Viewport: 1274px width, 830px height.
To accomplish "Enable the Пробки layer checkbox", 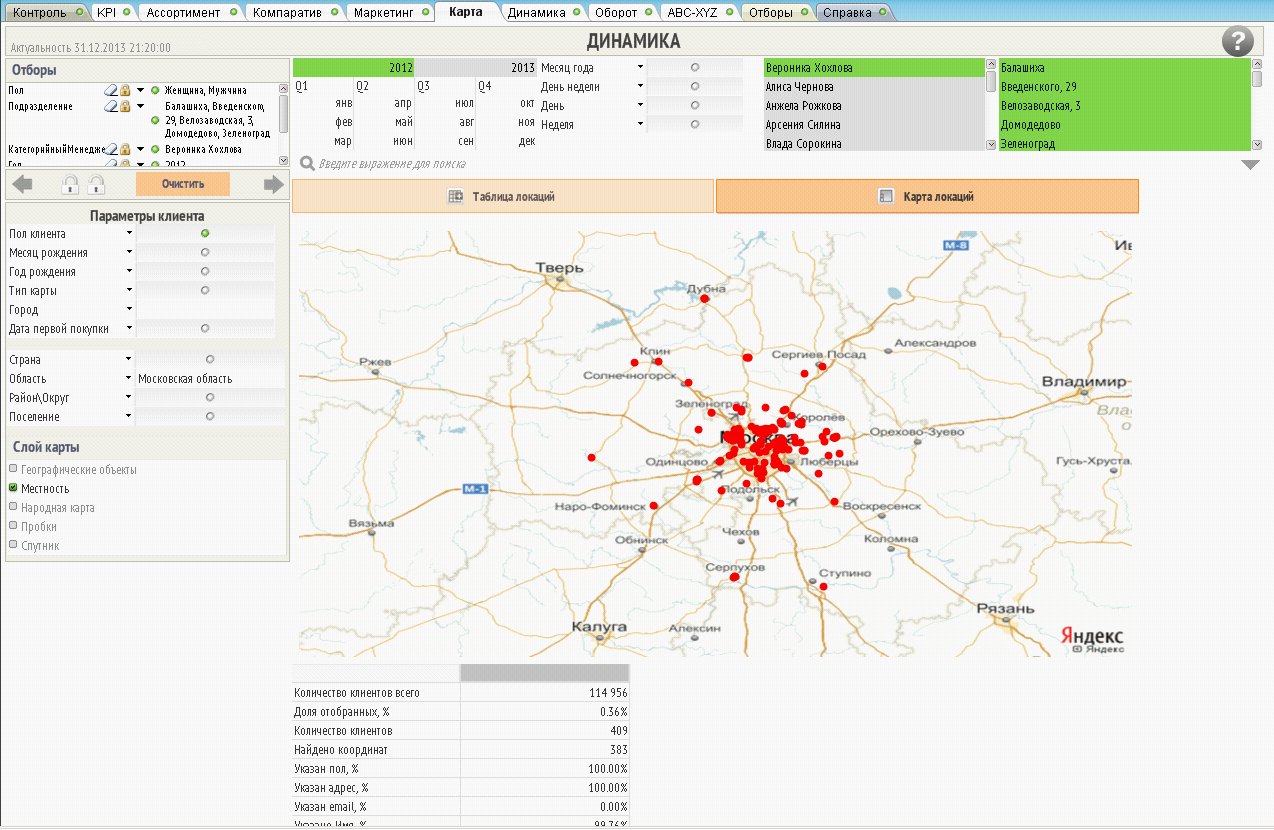I will (x=13, y=525).
